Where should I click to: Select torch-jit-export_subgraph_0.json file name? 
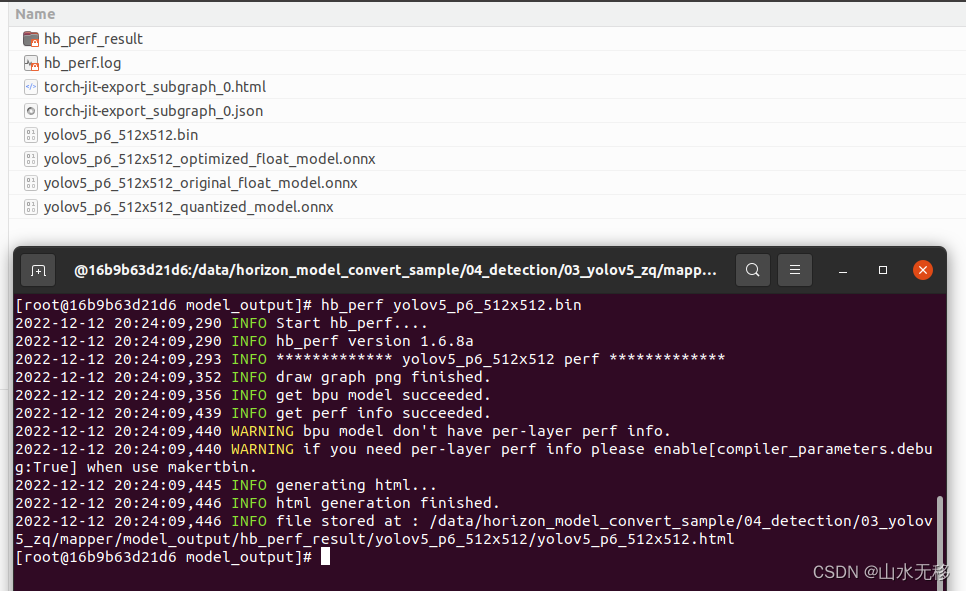(x=153, y=111)
